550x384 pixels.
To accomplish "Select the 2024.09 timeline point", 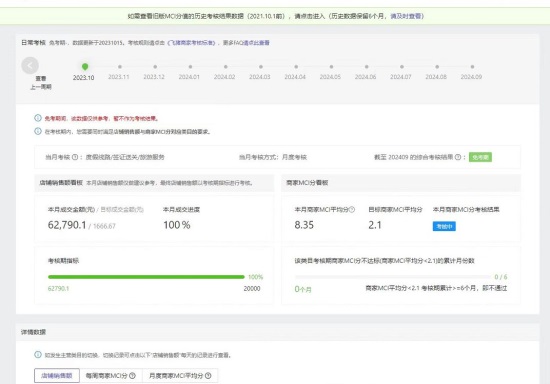I will pos(472,67).
